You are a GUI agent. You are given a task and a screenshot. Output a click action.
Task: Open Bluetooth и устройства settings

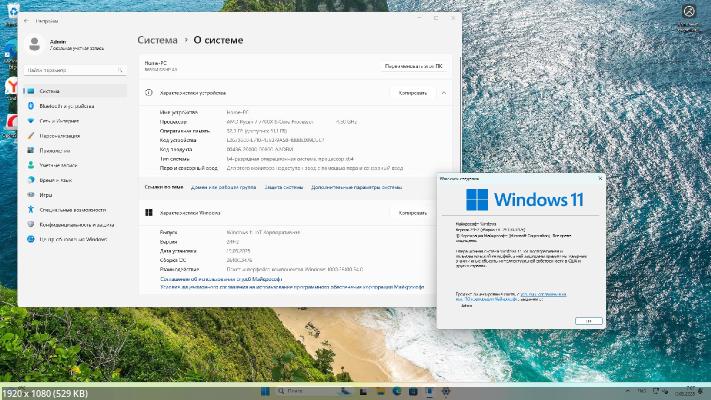75,106
